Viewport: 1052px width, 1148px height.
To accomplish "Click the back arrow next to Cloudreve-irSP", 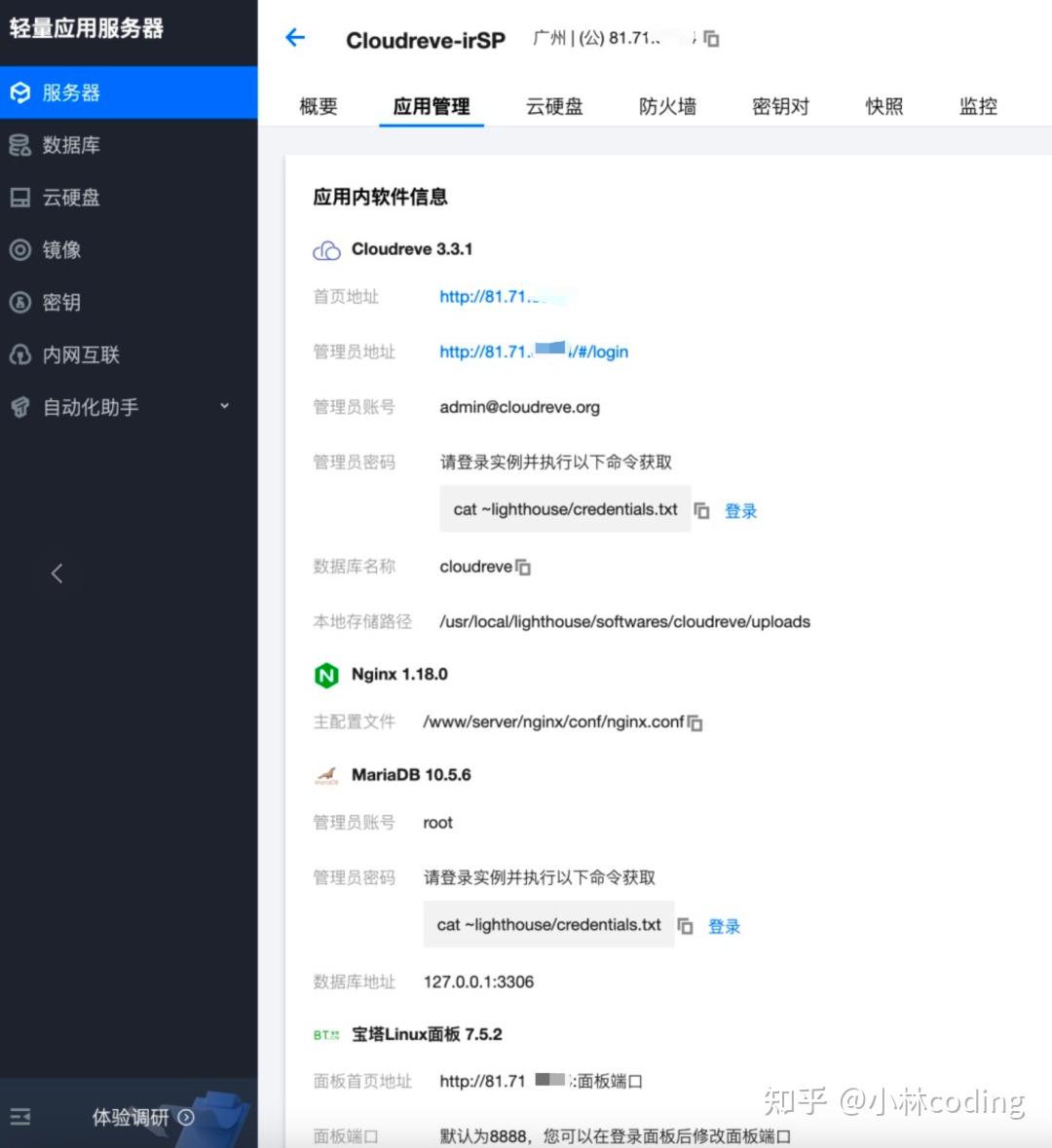I will click(295, 36).
